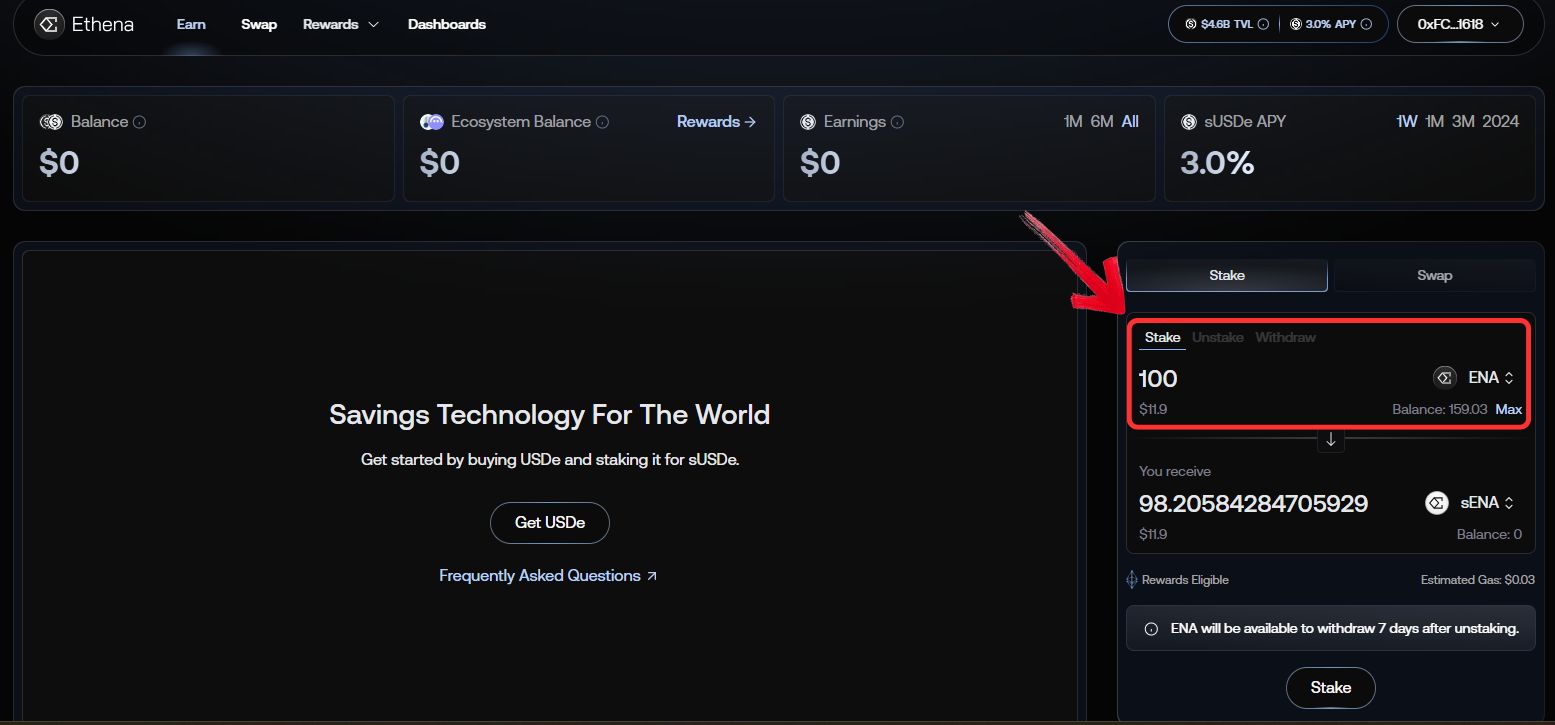Click the Ecosystem Balance icon
1555x725 pixels.
(432, 122)
